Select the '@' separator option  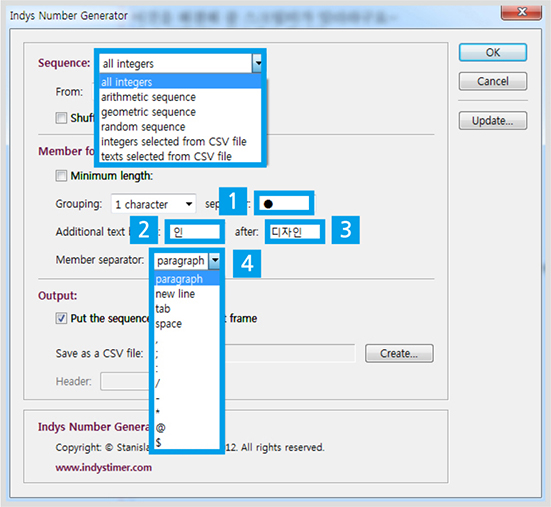click(187, 427)
